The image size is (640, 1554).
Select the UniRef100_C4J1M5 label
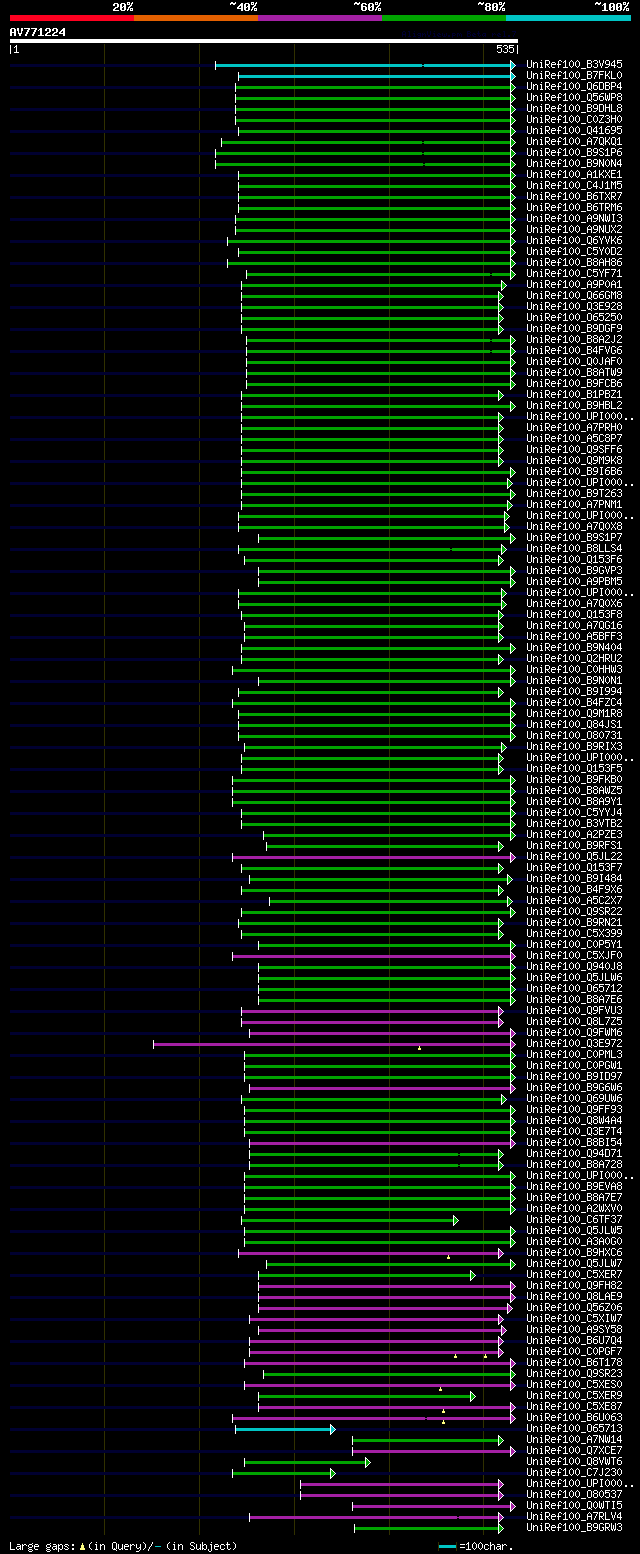574,185
